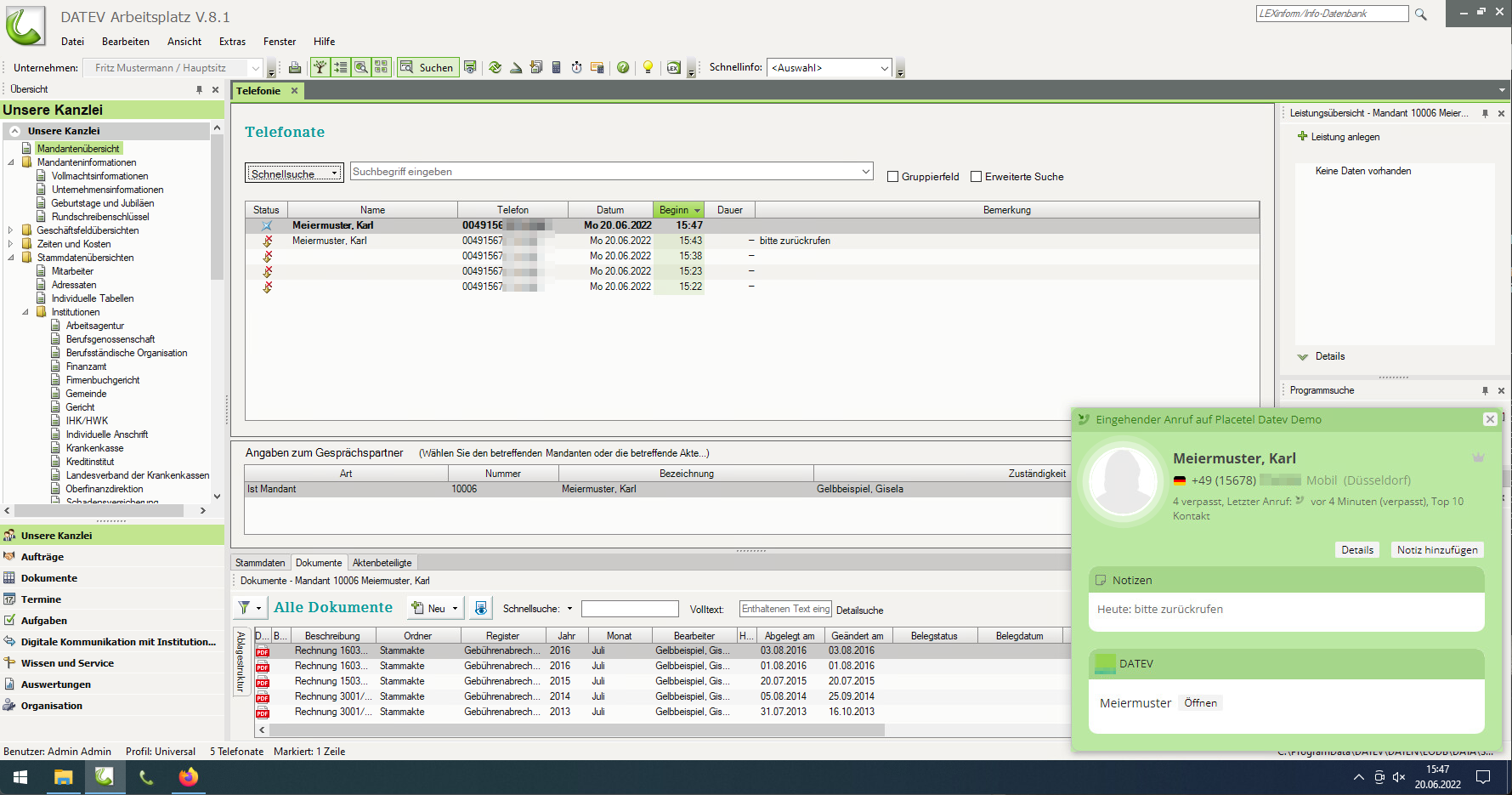The width and height of the screenshot is (1512, 795).
Task: Click the Suchen button in toolbar
Action: pos(428,67)
